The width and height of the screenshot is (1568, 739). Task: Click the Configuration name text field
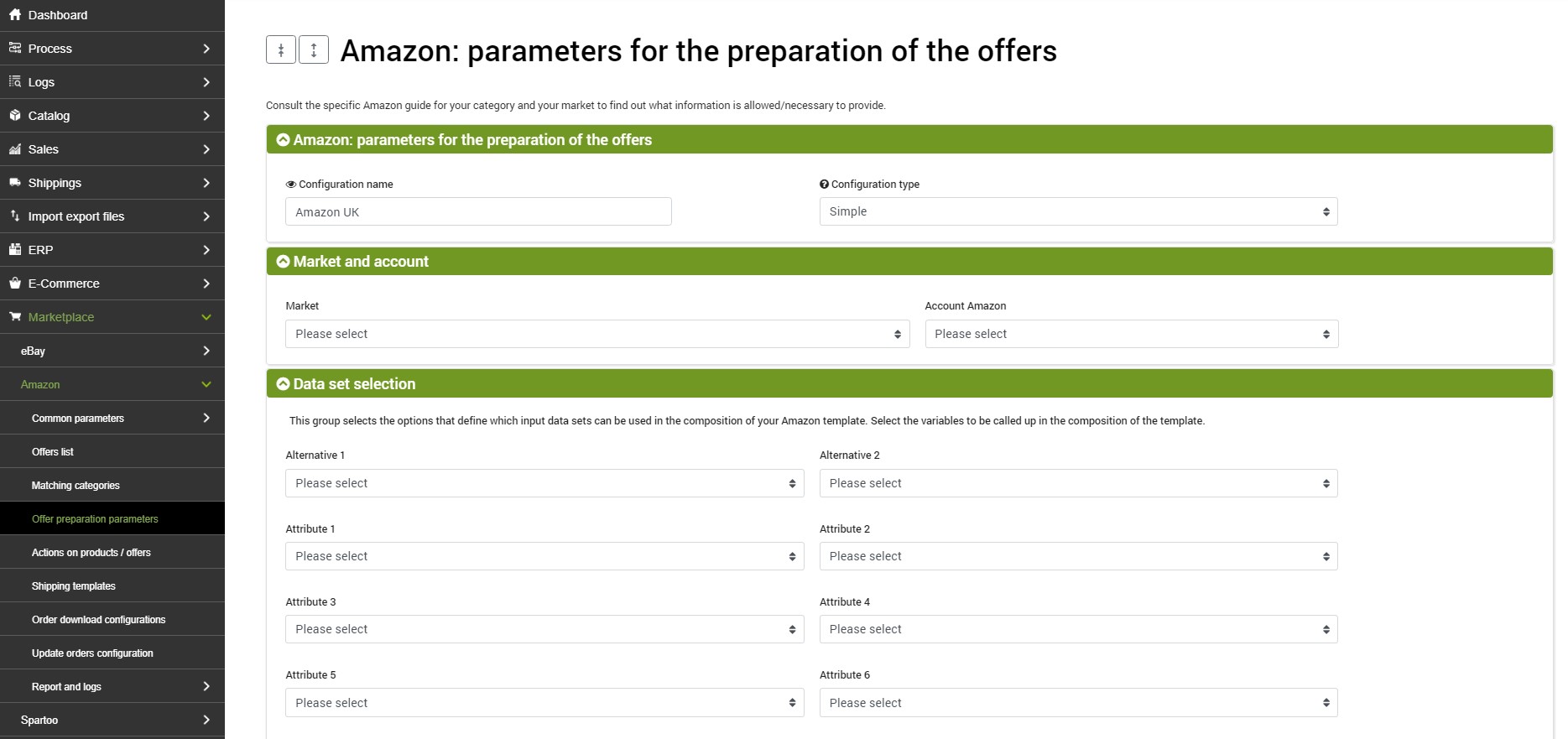[x=478, y=211]
